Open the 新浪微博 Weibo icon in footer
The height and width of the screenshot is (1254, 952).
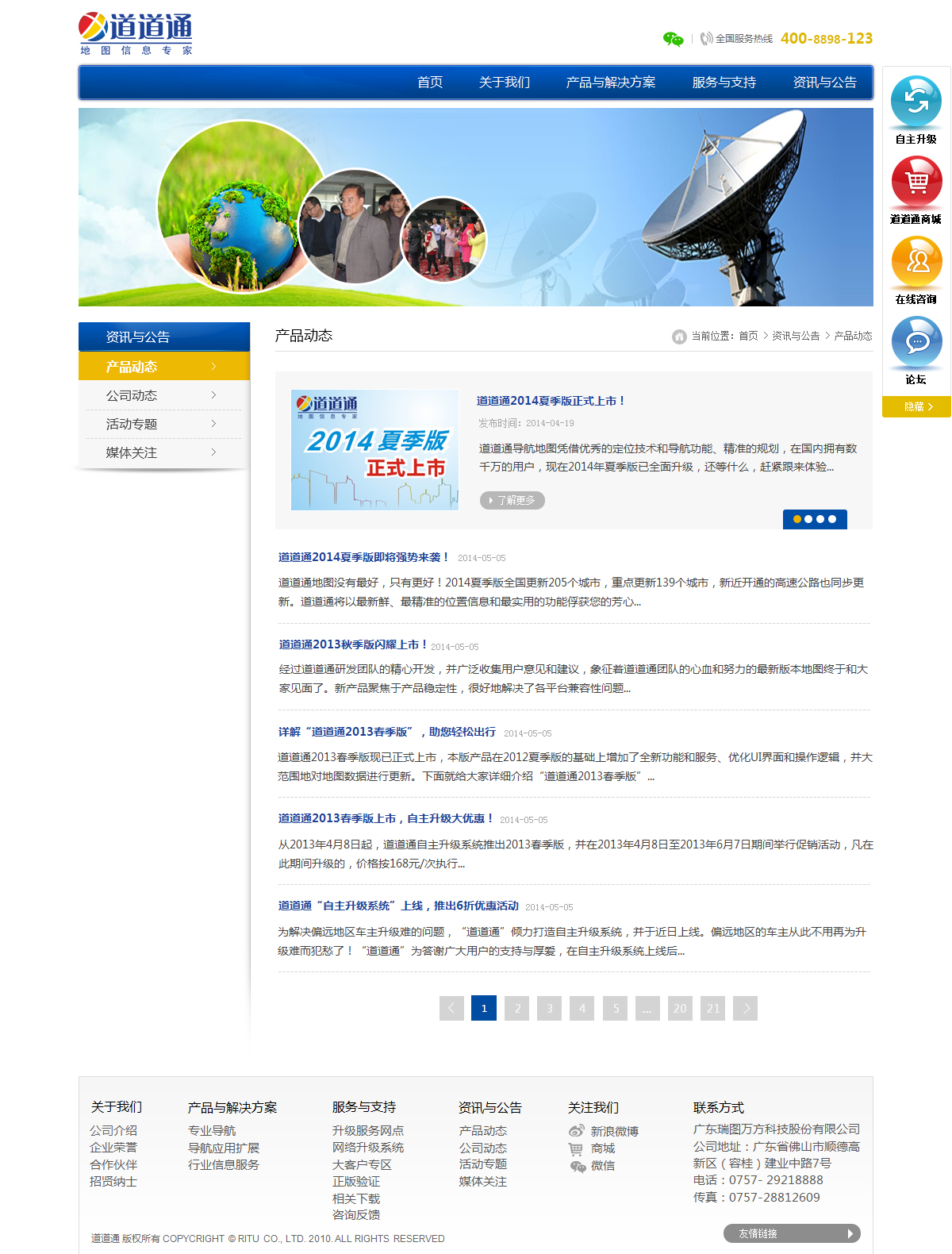pos(576,1131)
